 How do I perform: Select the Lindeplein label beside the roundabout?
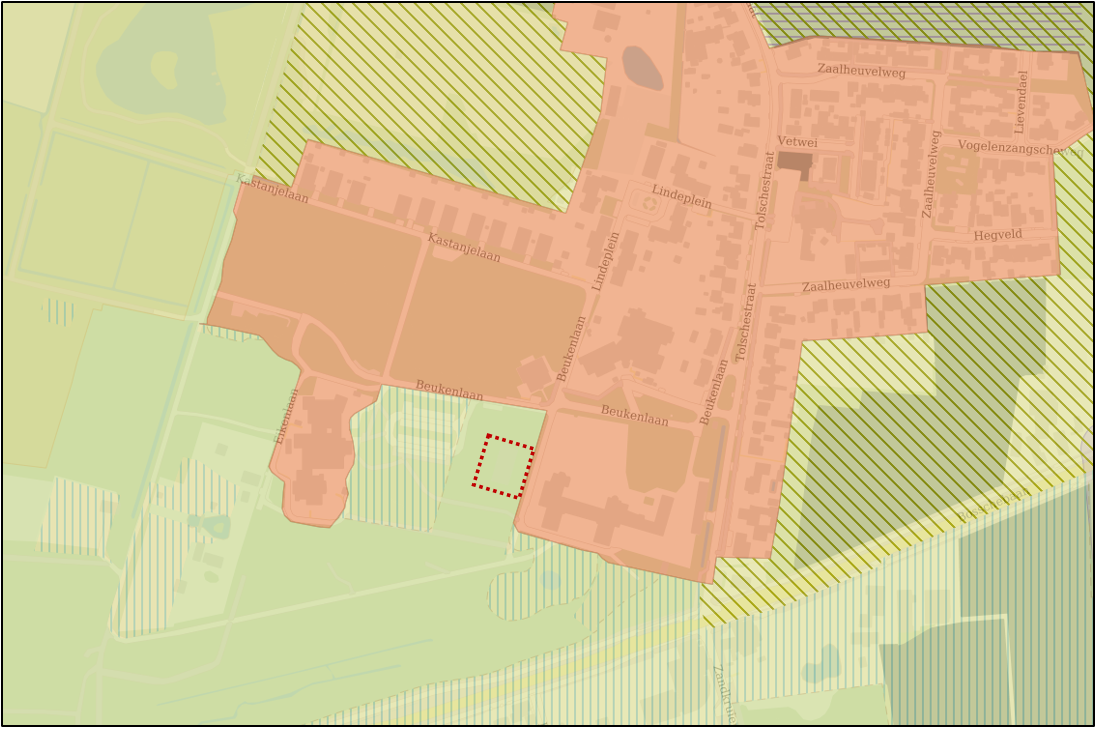point(681,197)
